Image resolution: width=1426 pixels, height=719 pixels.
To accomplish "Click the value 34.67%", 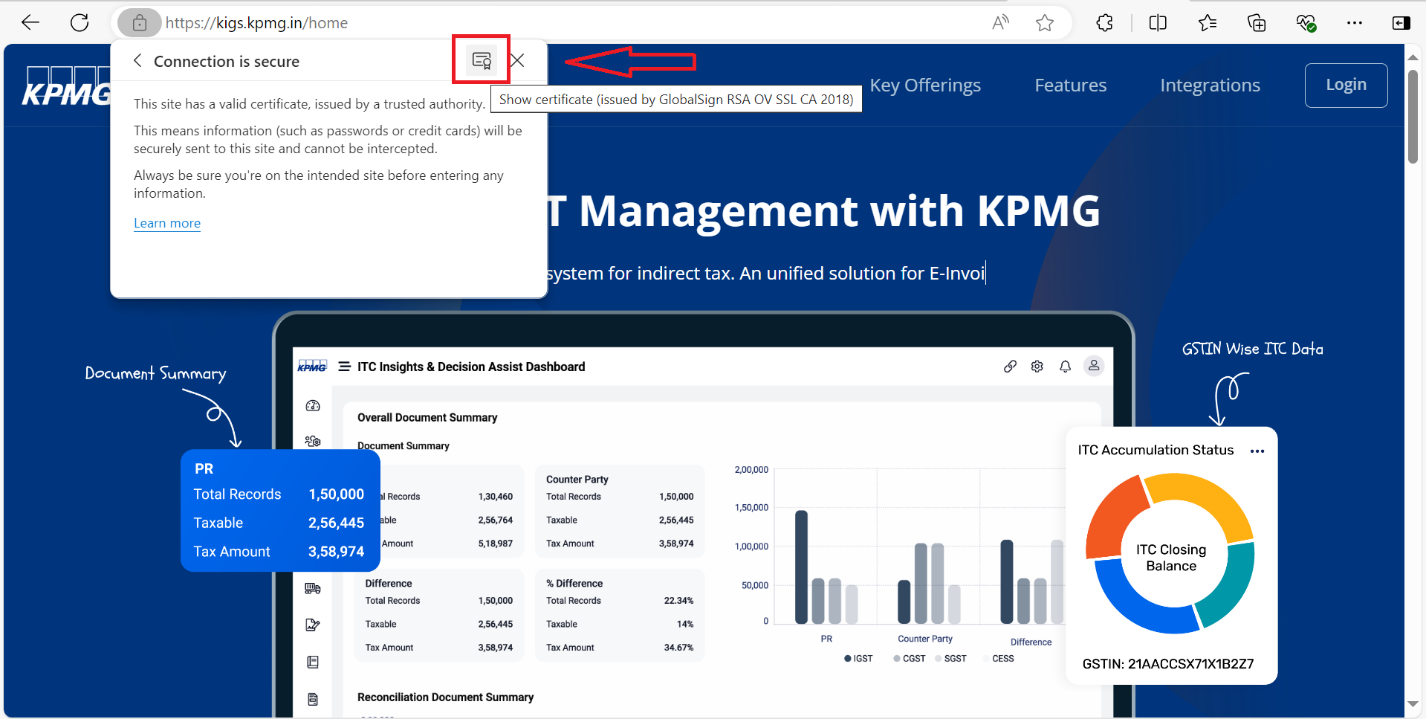I will (678, 647).
